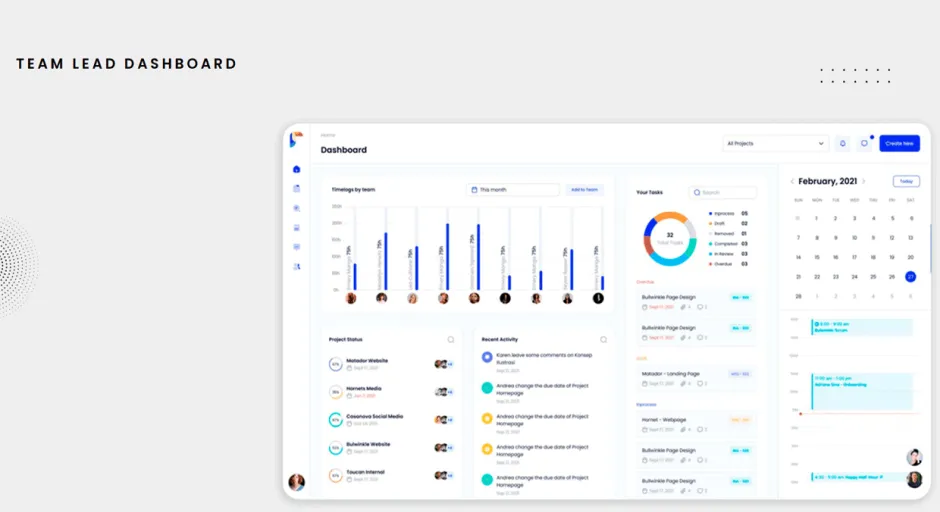Click the Timelogs by team heading
Screen dimensions: 940x512
pos(353,189)
